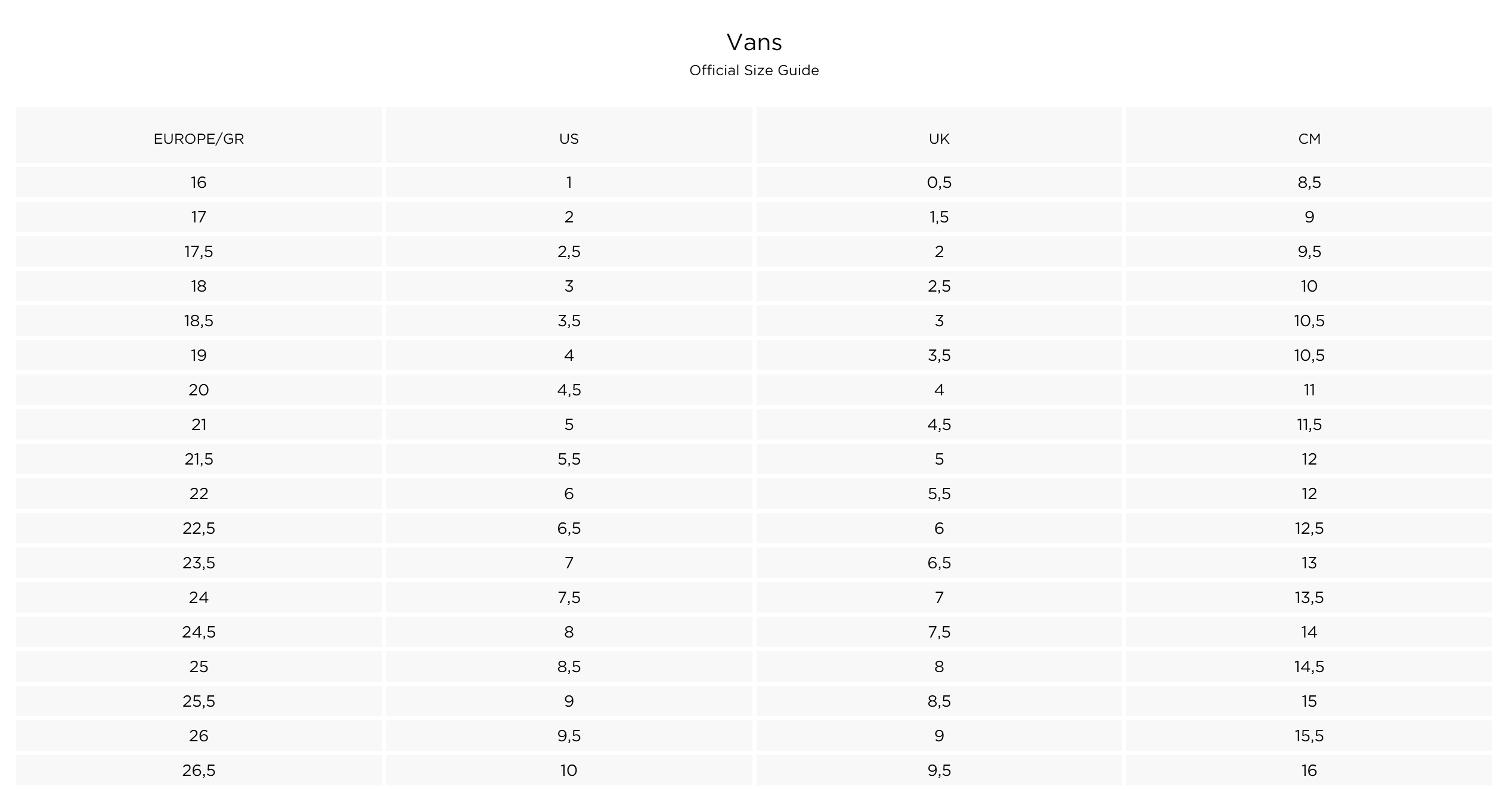Click the UK size 0,5 cell

[939, 182]
